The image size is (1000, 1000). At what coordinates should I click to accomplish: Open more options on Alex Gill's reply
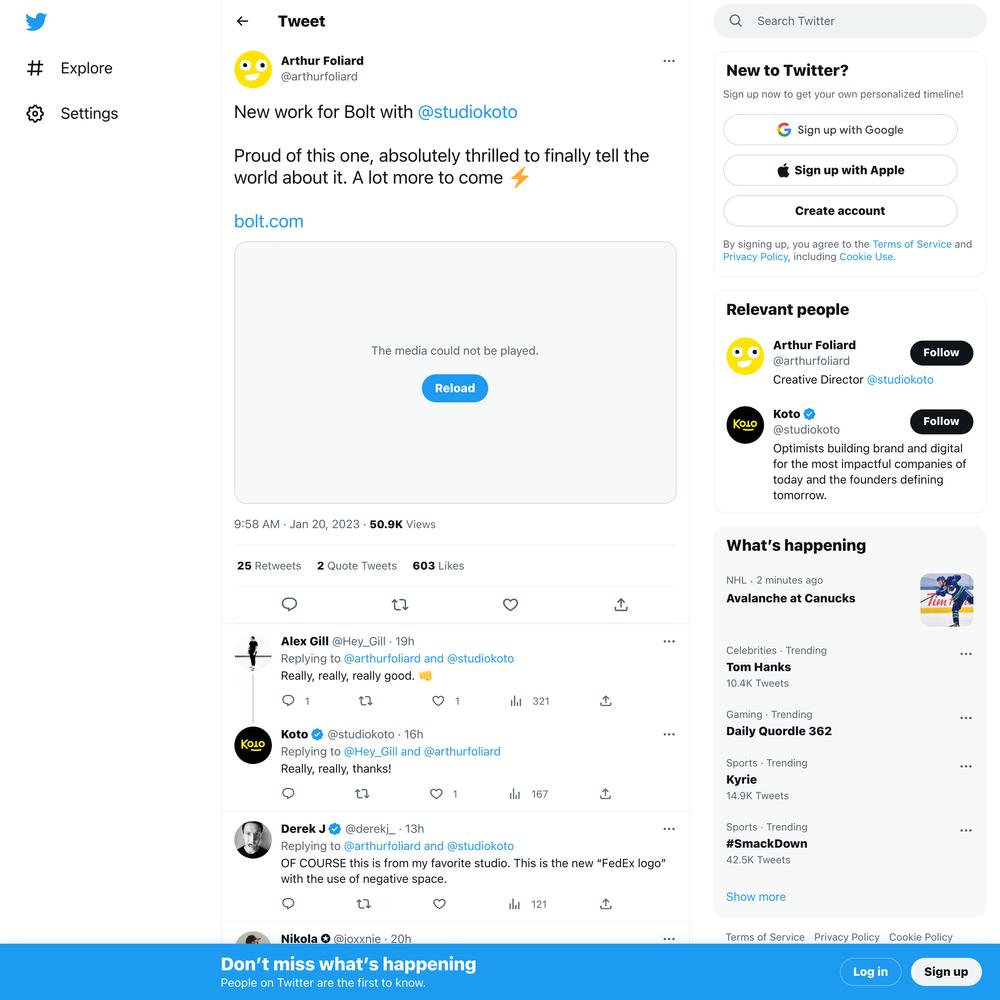click(x=668, y=641)
